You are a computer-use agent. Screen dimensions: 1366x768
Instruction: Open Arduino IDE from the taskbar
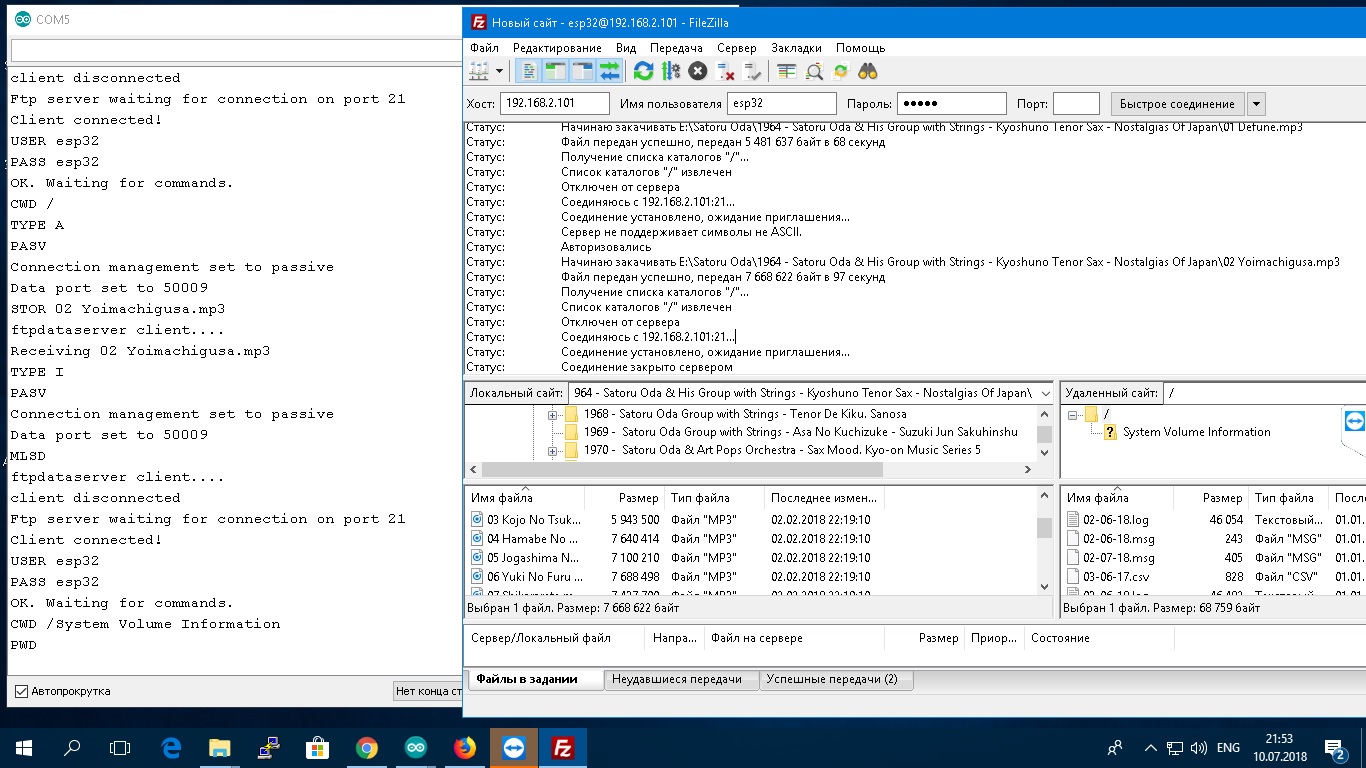(415, 747)
